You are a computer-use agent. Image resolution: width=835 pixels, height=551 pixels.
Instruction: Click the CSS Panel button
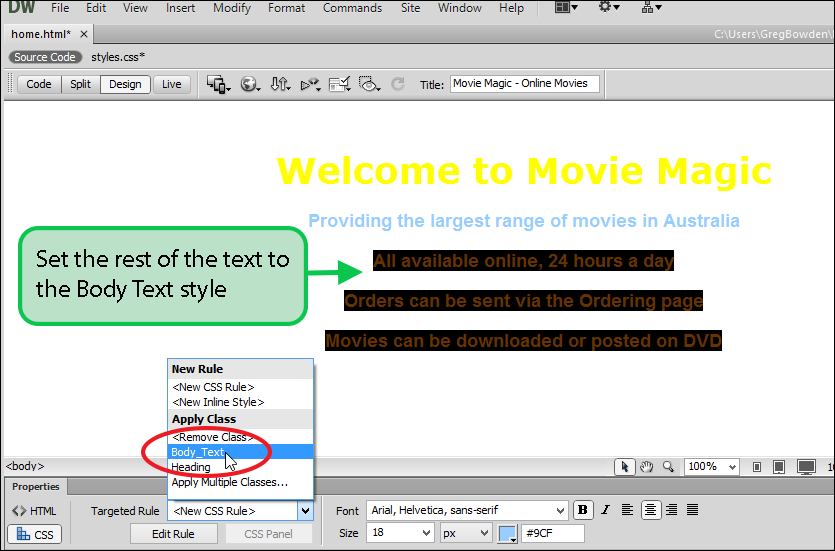tap(268, 534)
